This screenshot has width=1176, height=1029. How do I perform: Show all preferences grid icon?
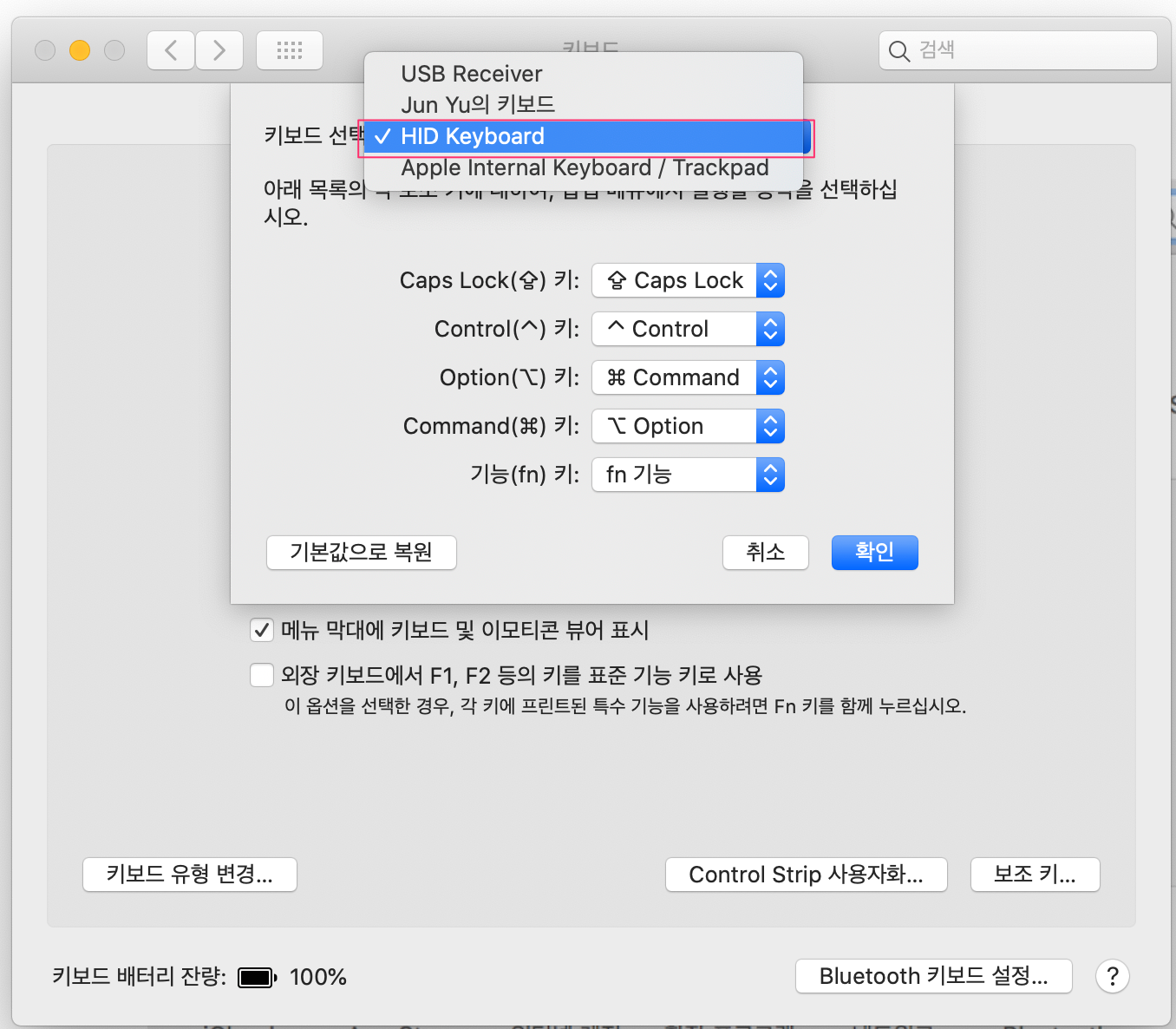290,50
